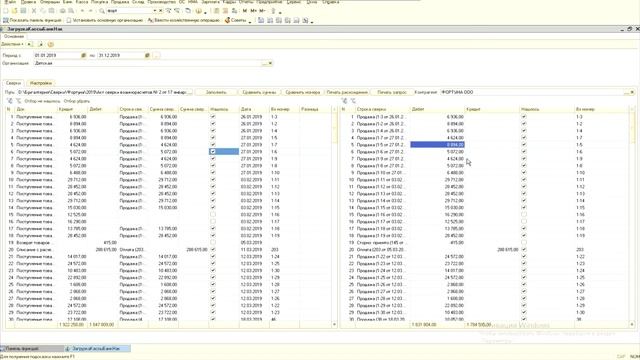Click ellipsis button next to Контрагент field
Image resolution: width=640 pixels, height=360 pixels.
(x=627, y=92)
